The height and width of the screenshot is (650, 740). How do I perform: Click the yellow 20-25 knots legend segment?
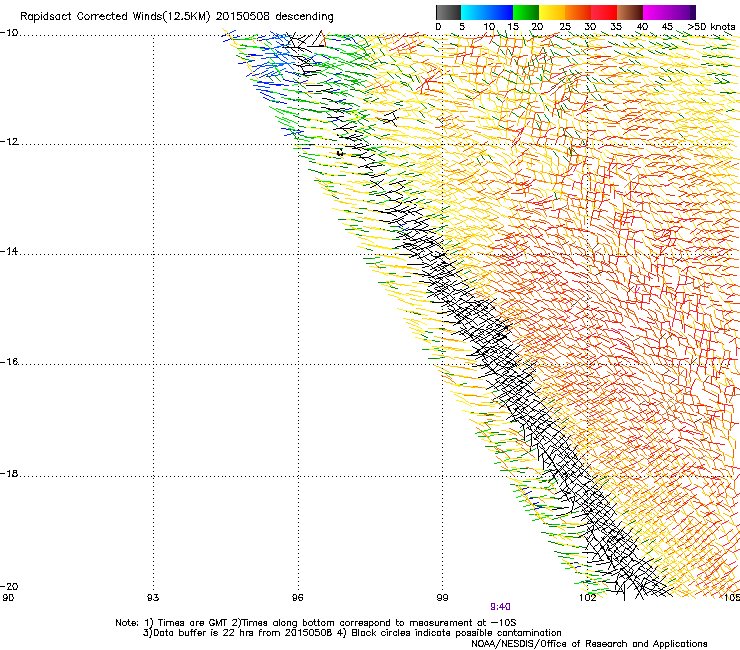[x=552, y=12]
